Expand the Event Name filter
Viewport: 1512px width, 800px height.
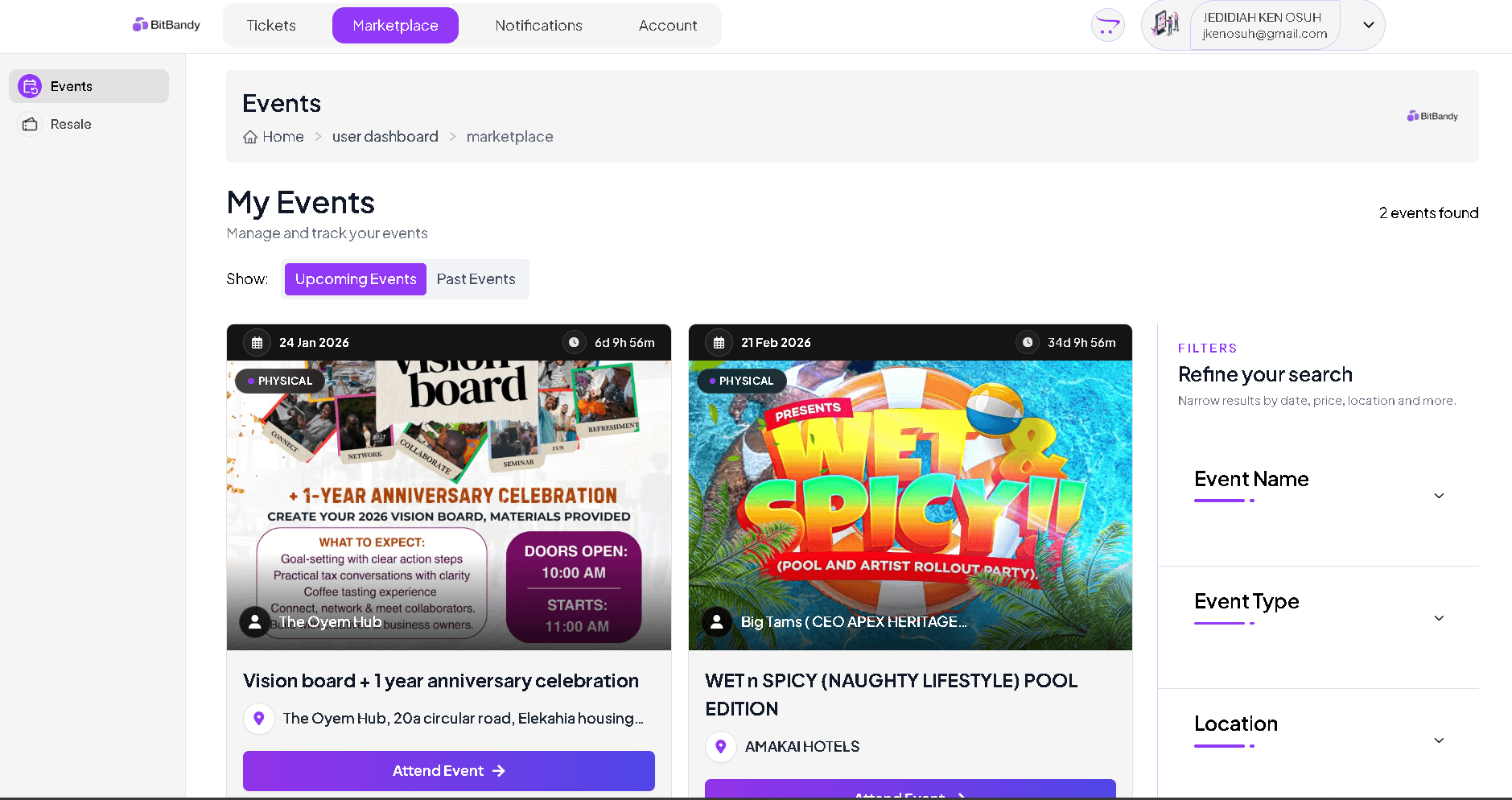pos(1439,496)
